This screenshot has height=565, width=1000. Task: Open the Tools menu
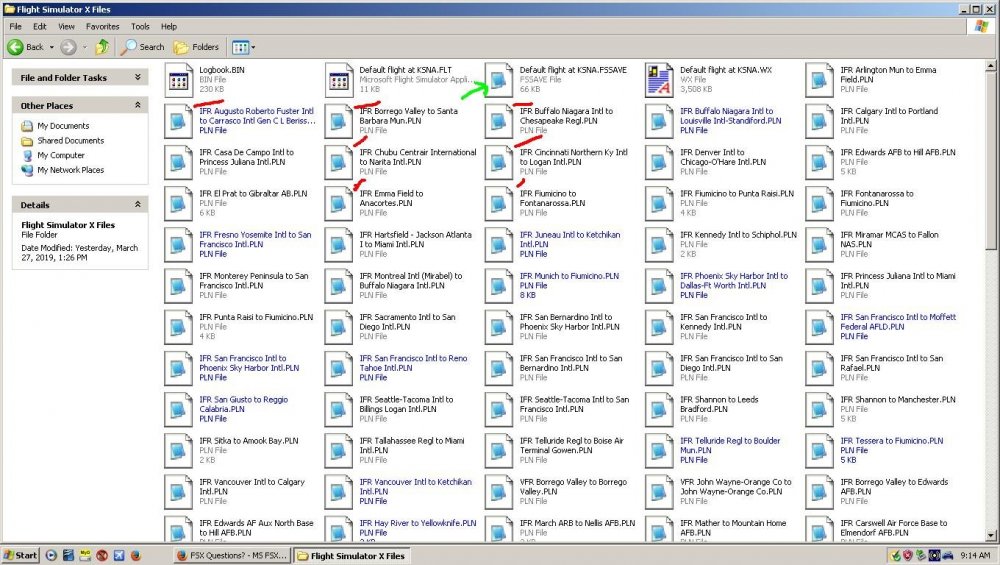pyautogui.click(x=140, y=26)
